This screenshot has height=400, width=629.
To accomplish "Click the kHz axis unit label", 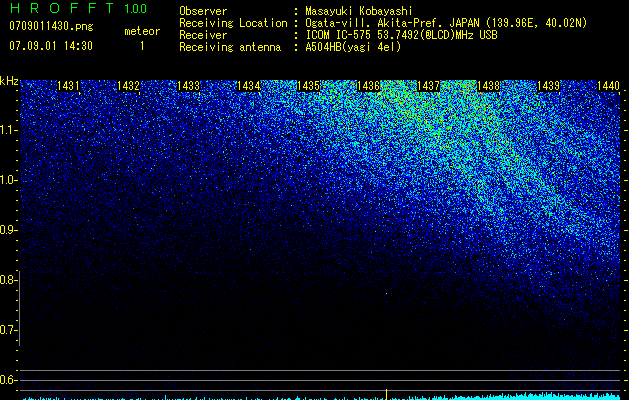I will [9, 81].
